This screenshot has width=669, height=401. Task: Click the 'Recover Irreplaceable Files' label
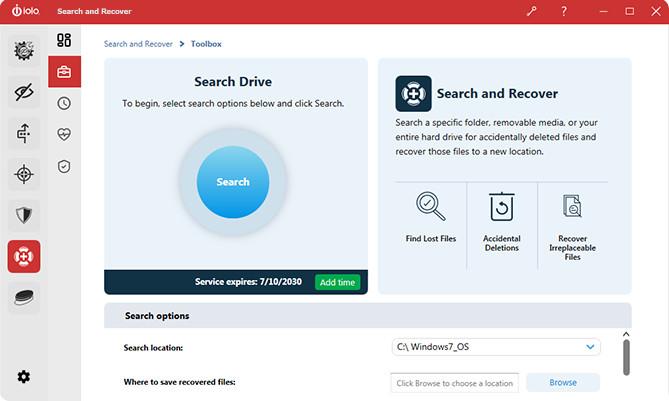tap(573, 248)
